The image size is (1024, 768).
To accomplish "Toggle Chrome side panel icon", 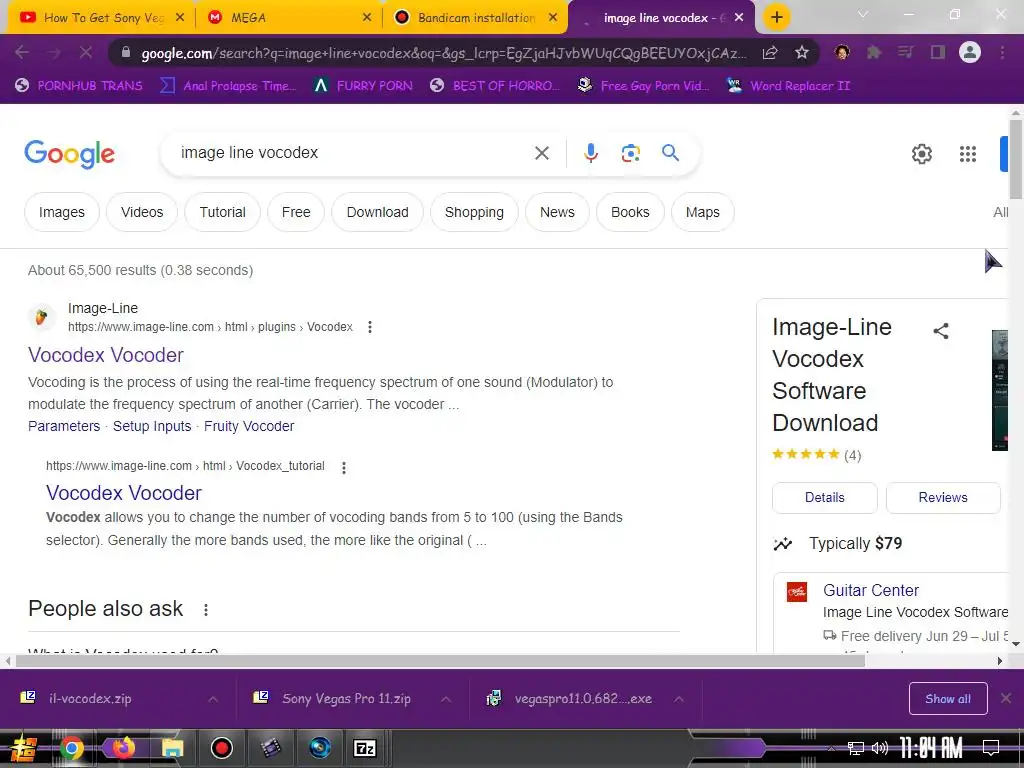I will (938, 52).
